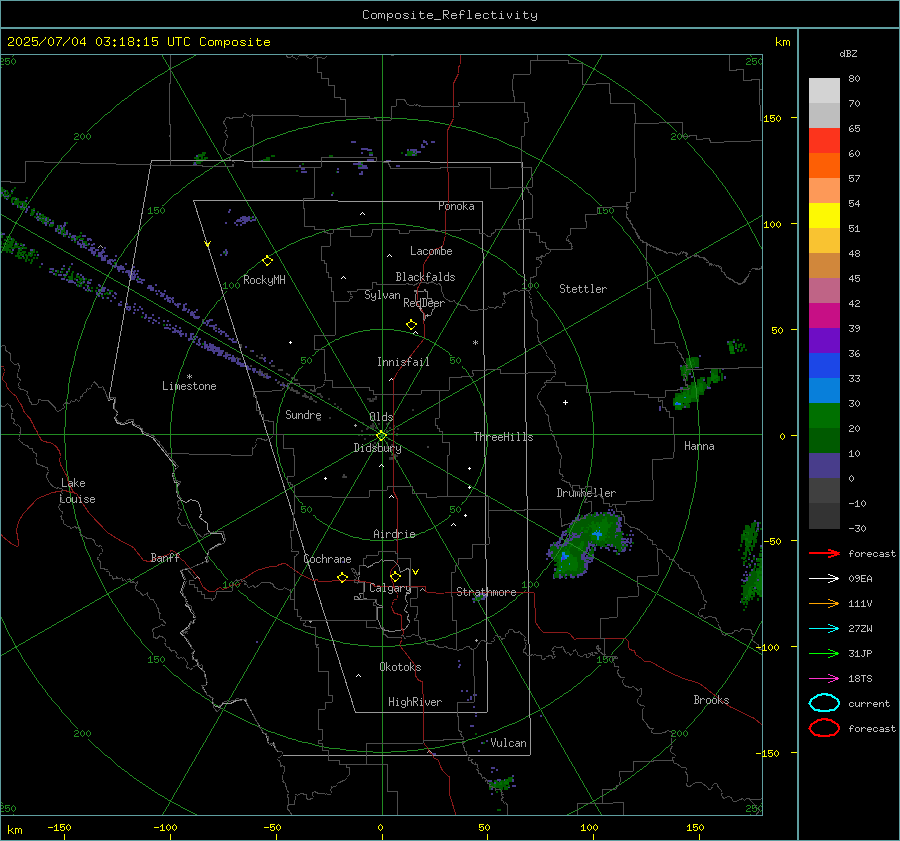Click the orange 111V arrow in legend
Image resolution: width=900 pixels, height=841 pixels.
click(x=824, y=603)
